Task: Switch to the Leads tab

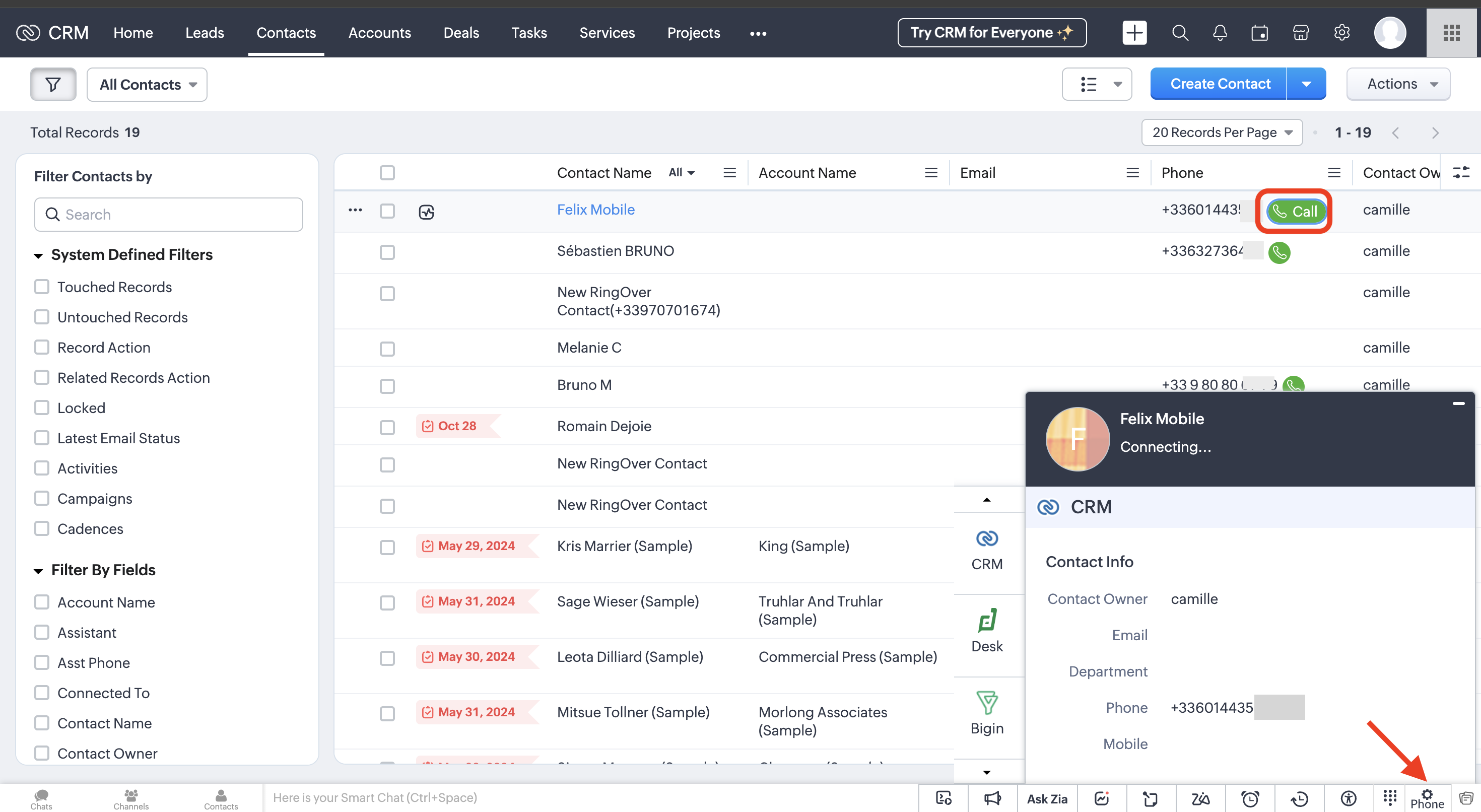Action: pos(204,33)
